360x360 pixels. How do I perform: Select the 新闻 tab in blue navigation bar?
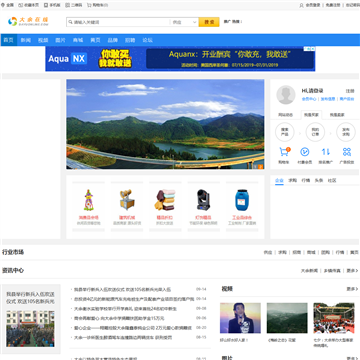26,40
